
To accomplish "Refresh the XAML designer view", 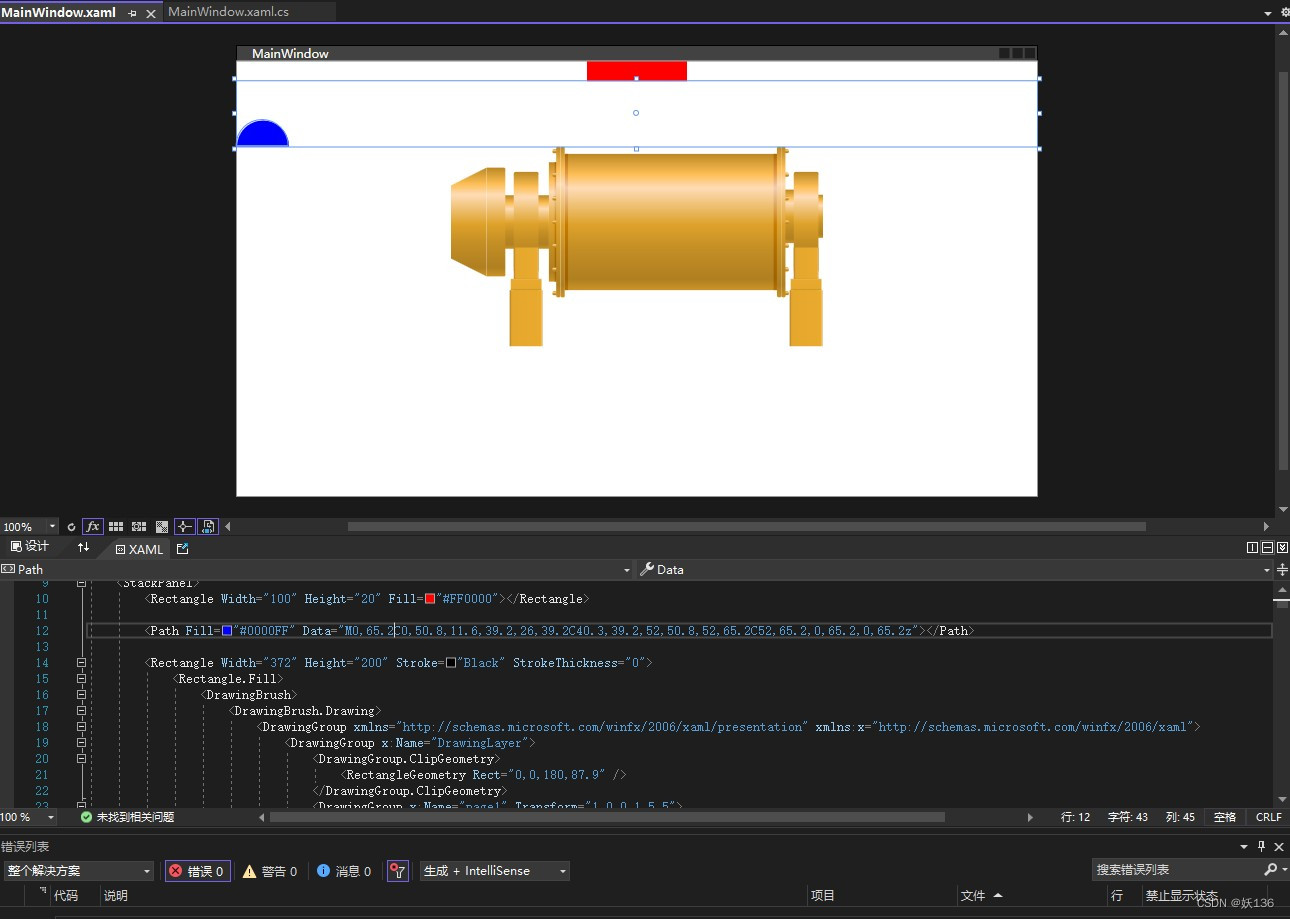I will (72, 527).
